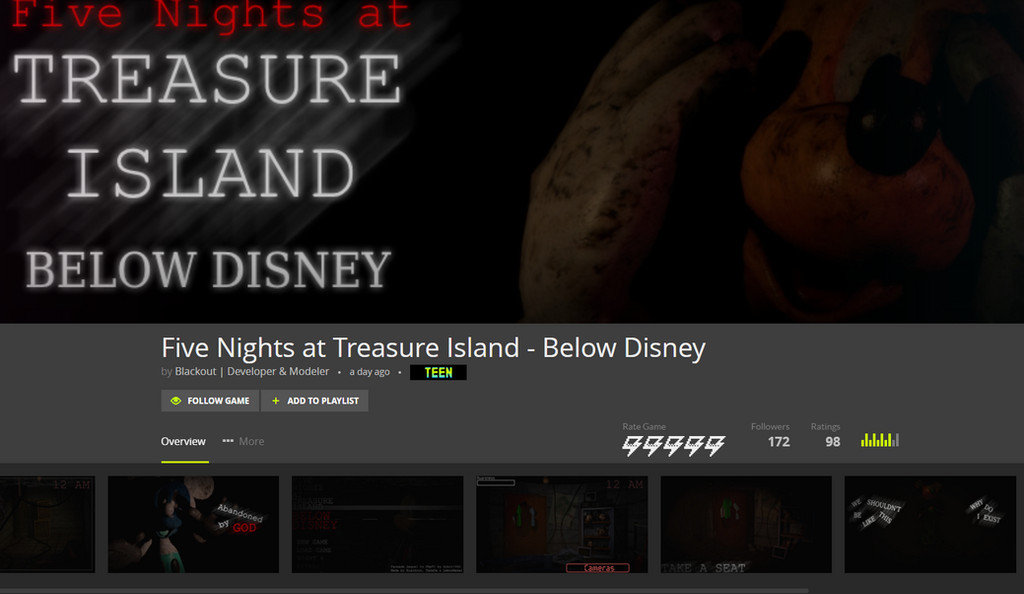Follow this game
The width and height of the screenshot is (1024, 594).
[x=210, y=401]
